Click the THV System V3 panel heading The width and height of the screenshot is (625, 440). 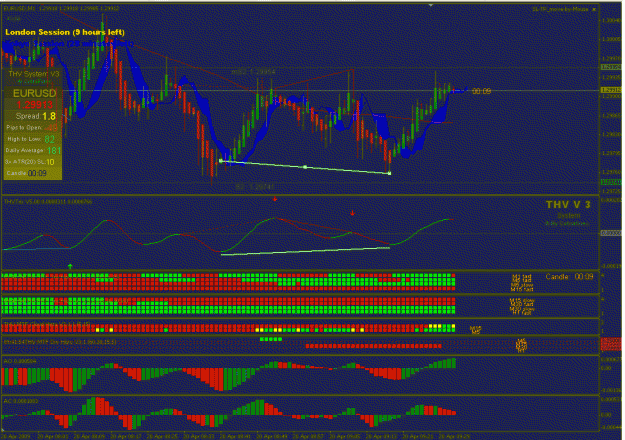pyautogui.click(x=33, y=74)
